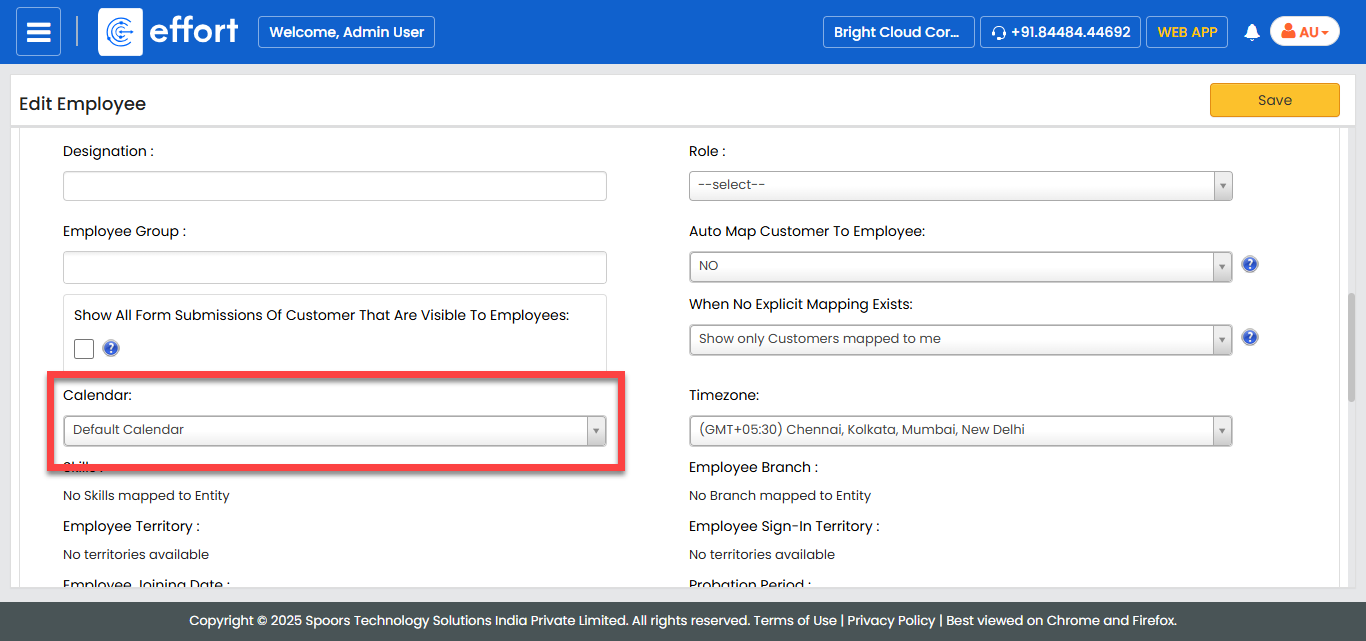
Task: Expand Auto Map Customer To Employee dropdown
Action: click(x=960, y=266)
